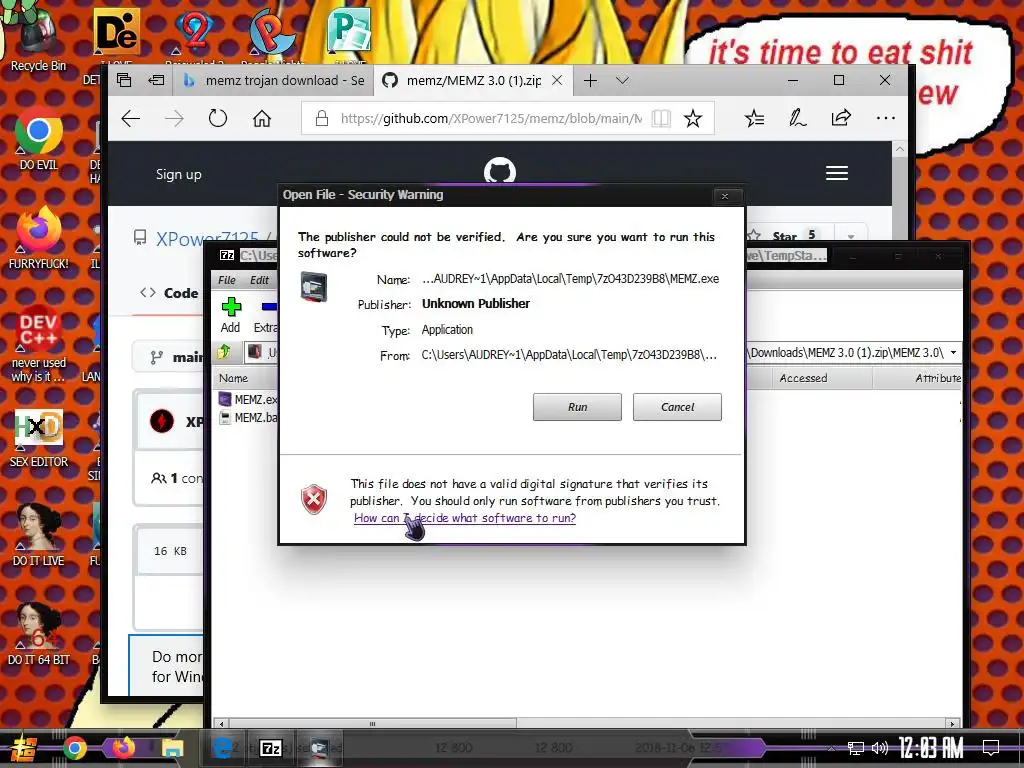Open the notification center icon
The width and height of the screenshot is (1024, 768).
point(991,748)
